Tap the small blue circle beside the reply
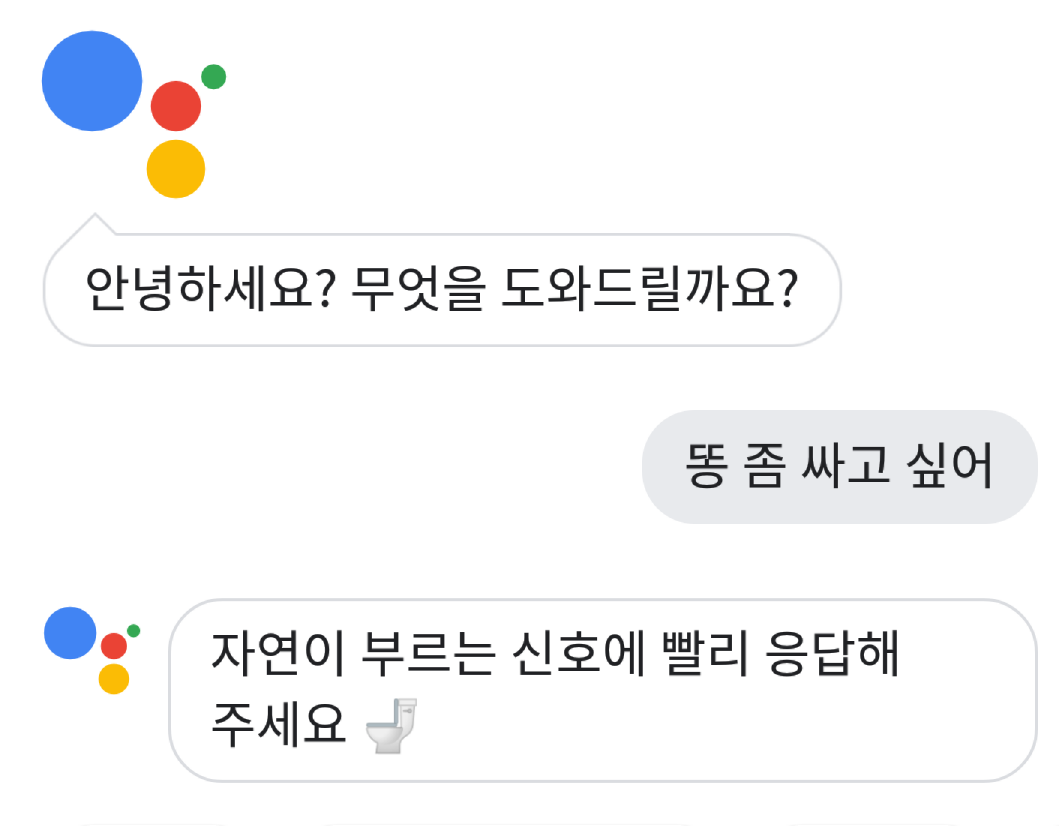The height and width of the screenshot is (826, 1059). pyautogui.click(x=70, y=633)
